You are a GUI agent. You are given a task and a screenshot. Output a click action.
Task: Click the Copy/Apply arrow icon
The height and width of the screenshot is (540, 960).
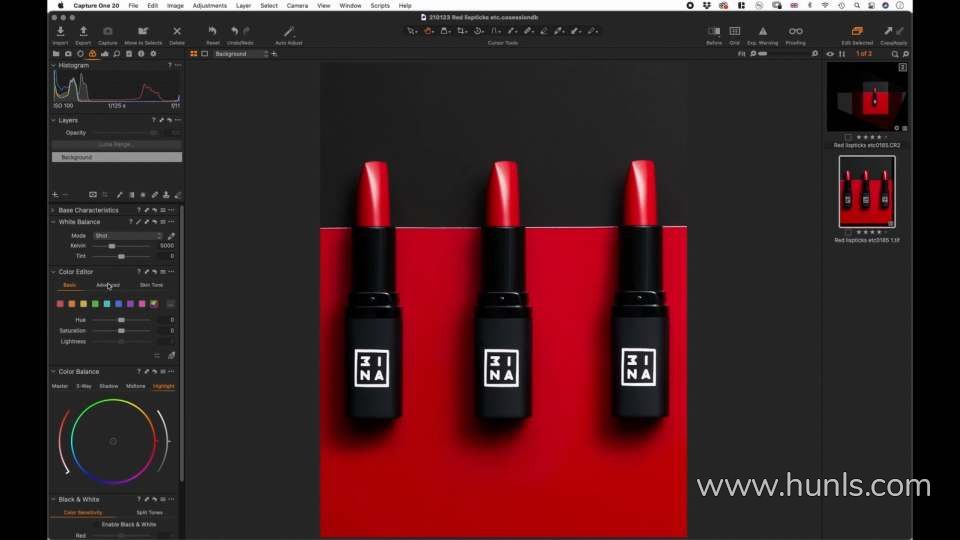tap(888, 31)
